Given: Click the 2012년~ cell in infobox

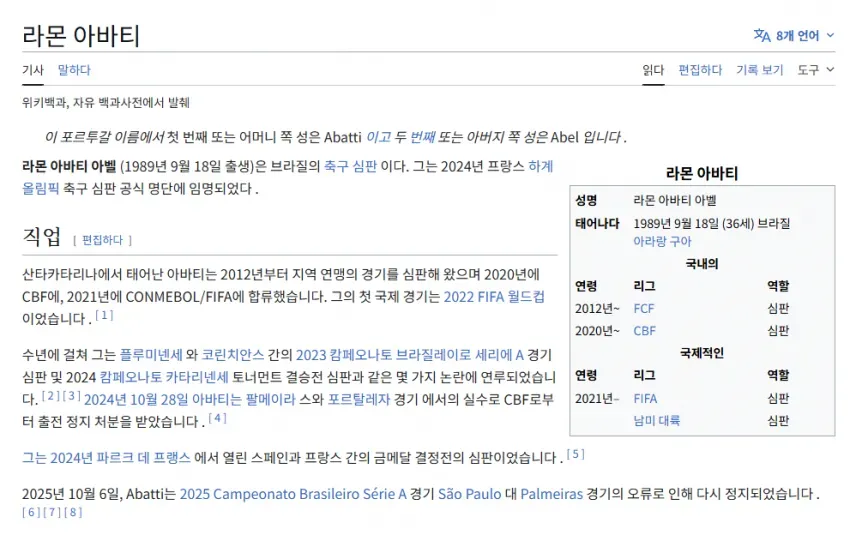Looking at the screenshot, I should 597,308.
